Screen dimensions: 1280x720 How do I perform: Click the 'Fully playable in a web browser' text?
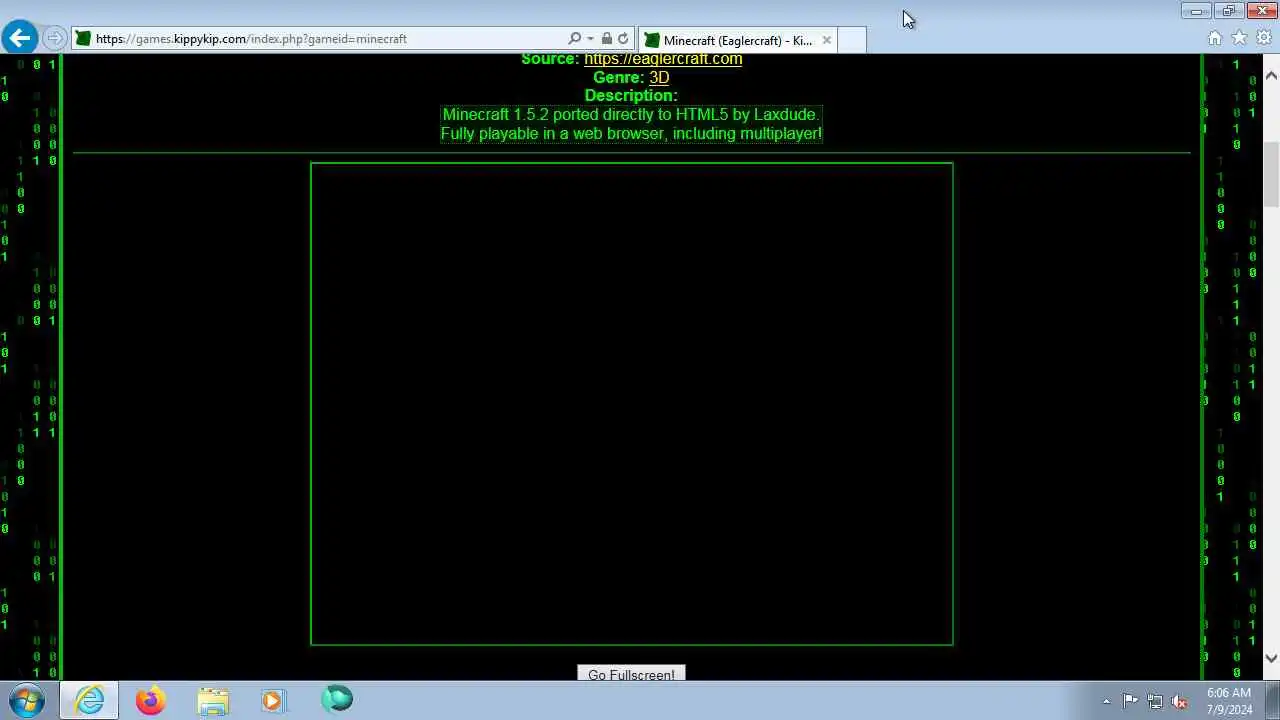[631, 134]
